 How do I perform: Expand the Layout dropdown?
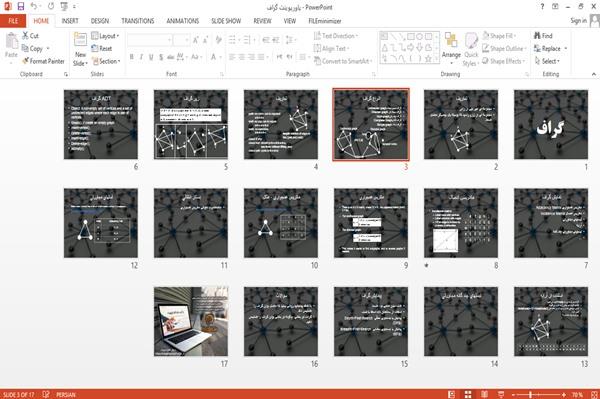105,36
